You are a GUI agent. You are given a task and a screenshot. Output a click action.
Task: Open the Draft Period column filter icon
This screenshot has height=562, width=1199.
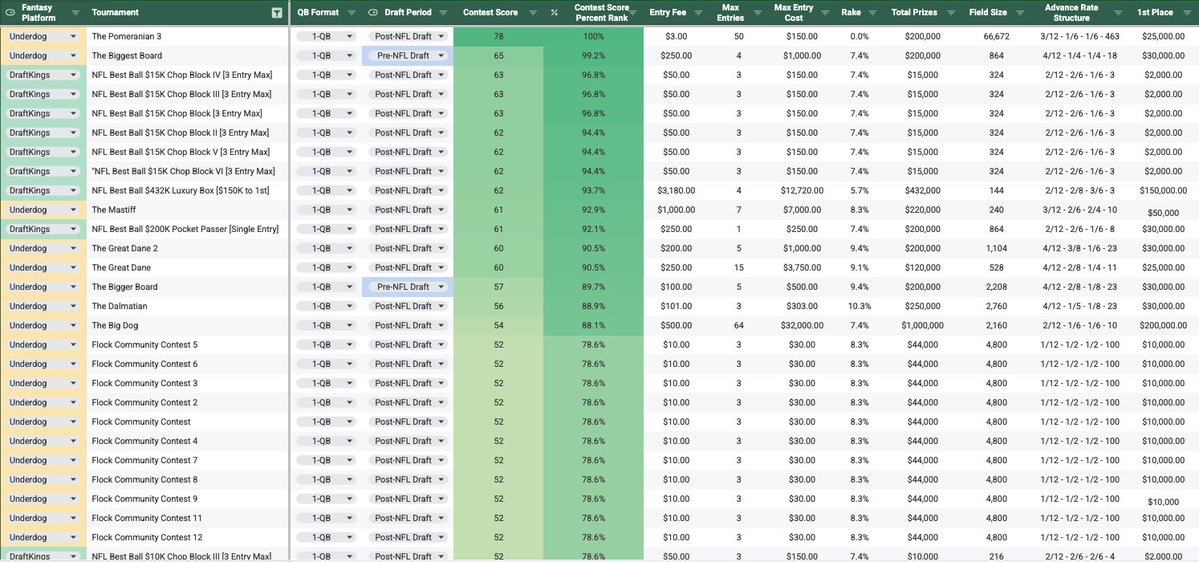(444, 12)
